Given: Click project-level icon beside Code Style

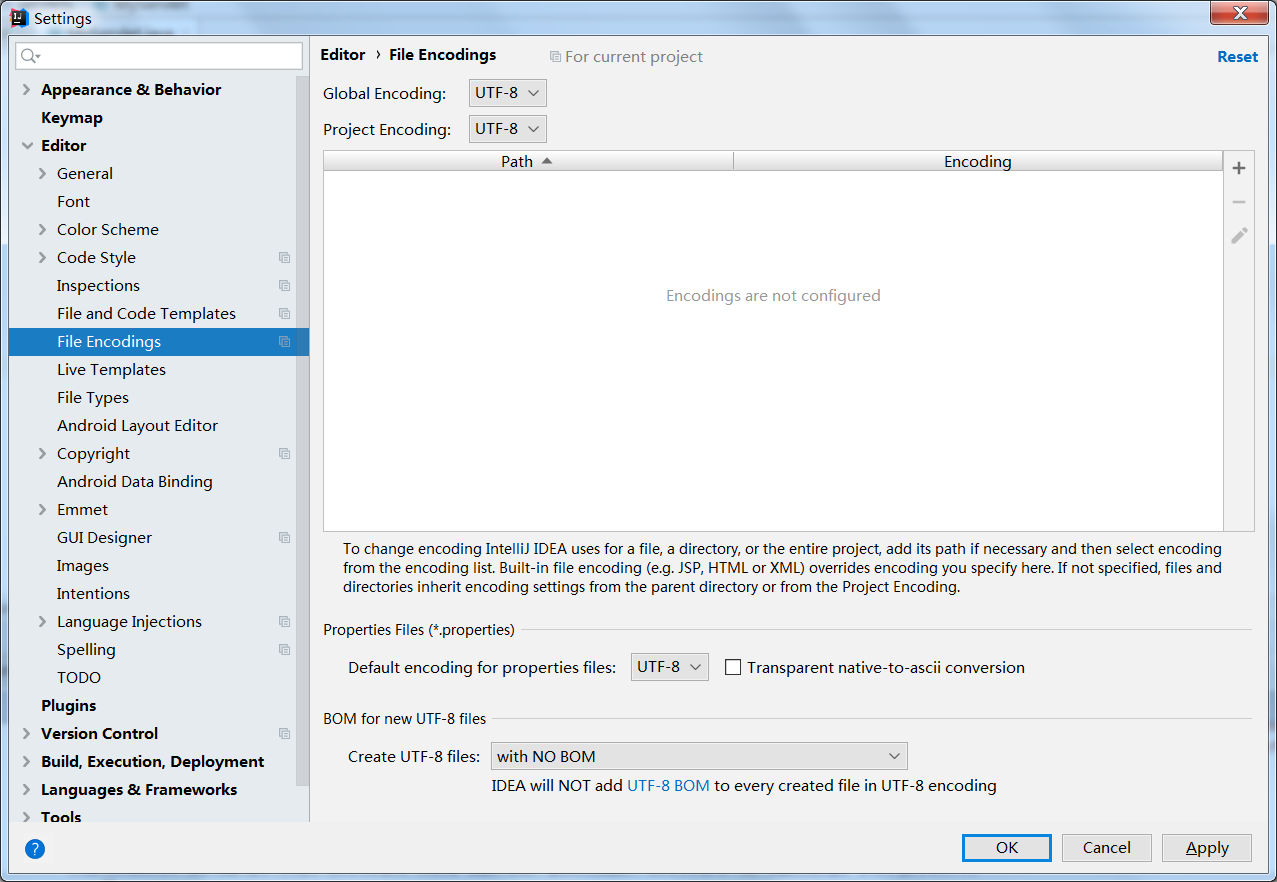Looking at the screenshot, I should point(285,258).
